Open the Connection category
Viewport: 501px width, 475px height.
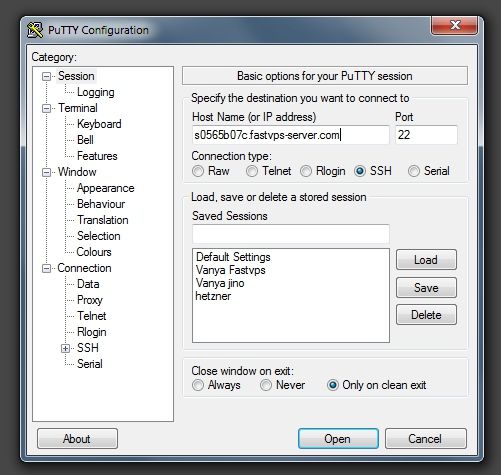coord(84,268)
